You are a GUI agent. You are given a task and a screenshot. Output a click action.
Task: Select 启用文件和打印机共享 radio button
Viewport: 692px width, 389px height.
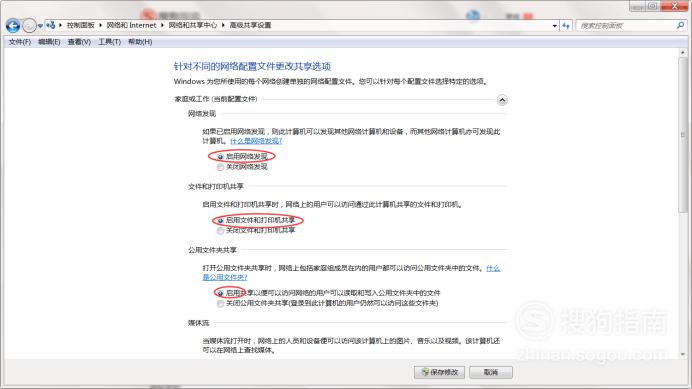(x=220, y=220)
